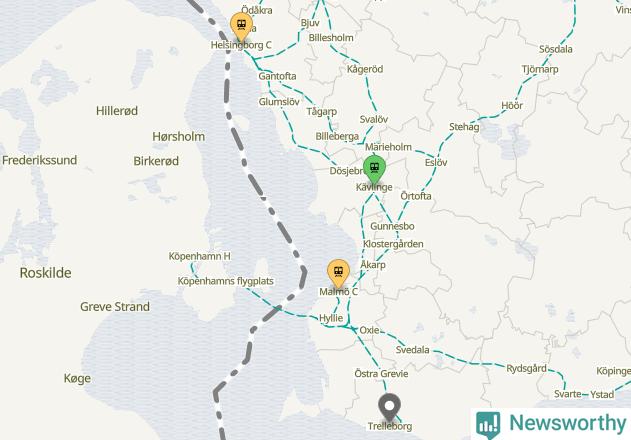Image resolution: width=631 pixels, height=440 pixels.
Task: Select the green Kävlinge train marker
Action: [x=374, y=169]
